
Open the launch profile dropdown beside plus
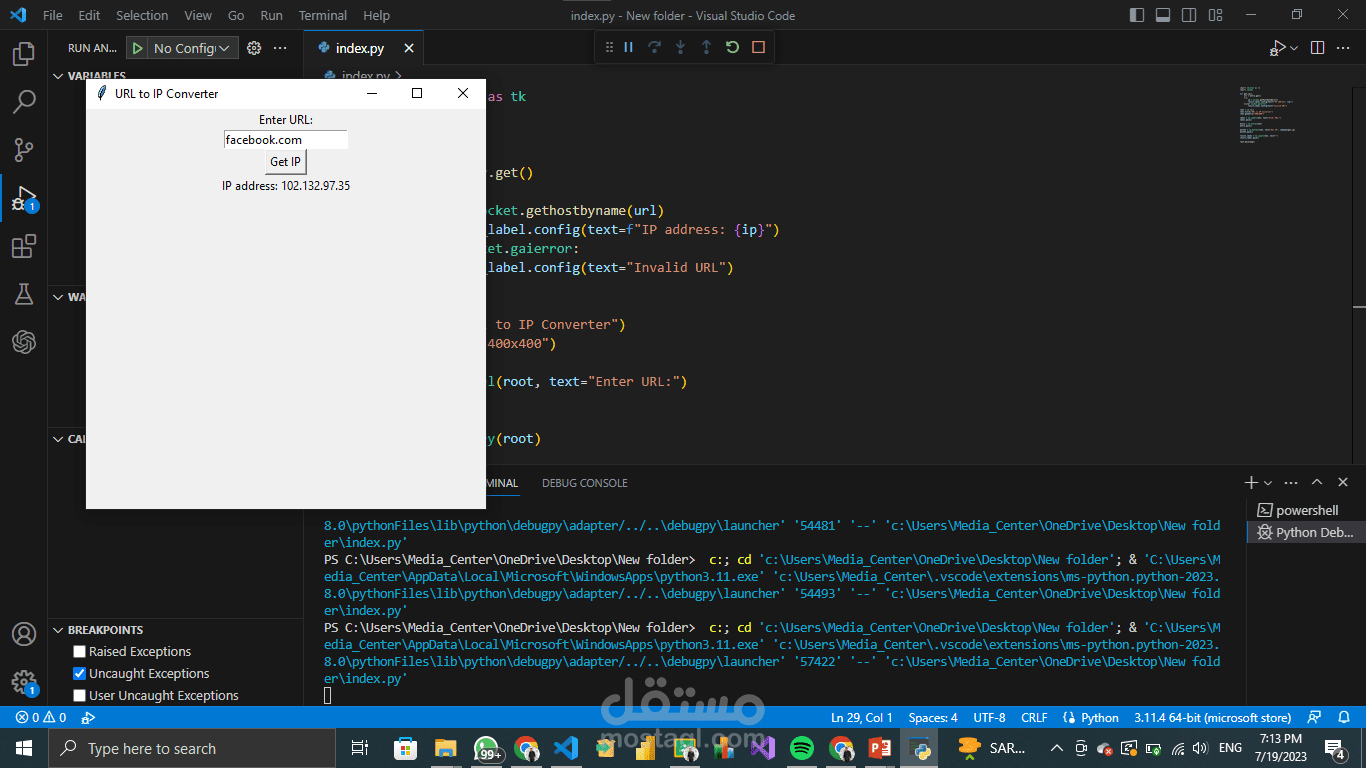click(1268, 482)
